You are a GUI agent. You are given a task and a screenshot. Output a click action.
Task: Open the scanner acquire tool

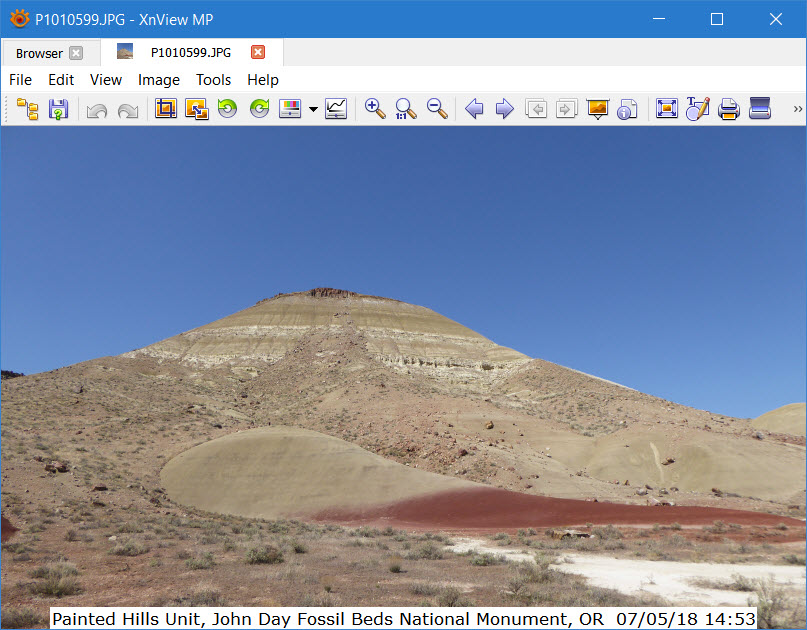click(x=760, y=109)
